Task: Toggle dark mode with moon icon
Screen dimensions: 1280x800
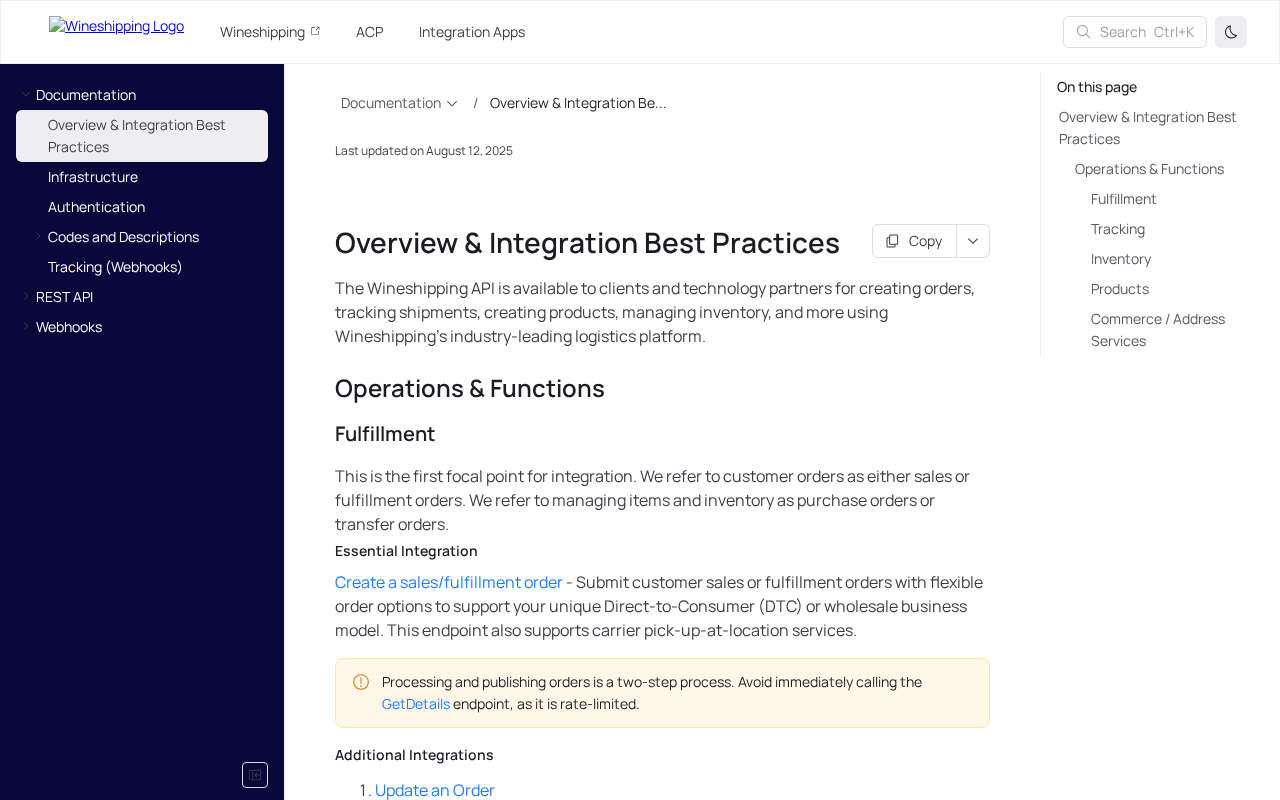Action: 1231,32
